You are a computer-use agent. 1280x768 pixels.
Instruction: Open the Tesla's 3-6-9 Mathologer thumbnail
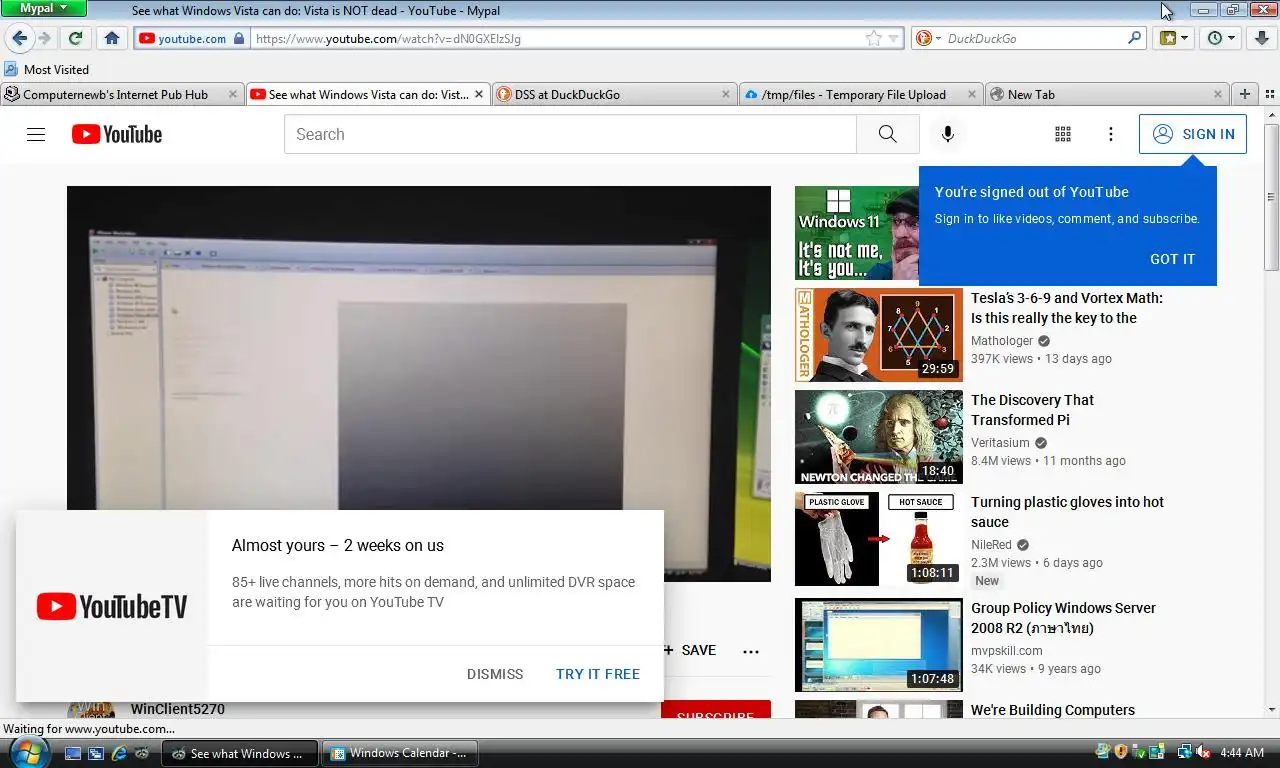[x=879, y=335]
